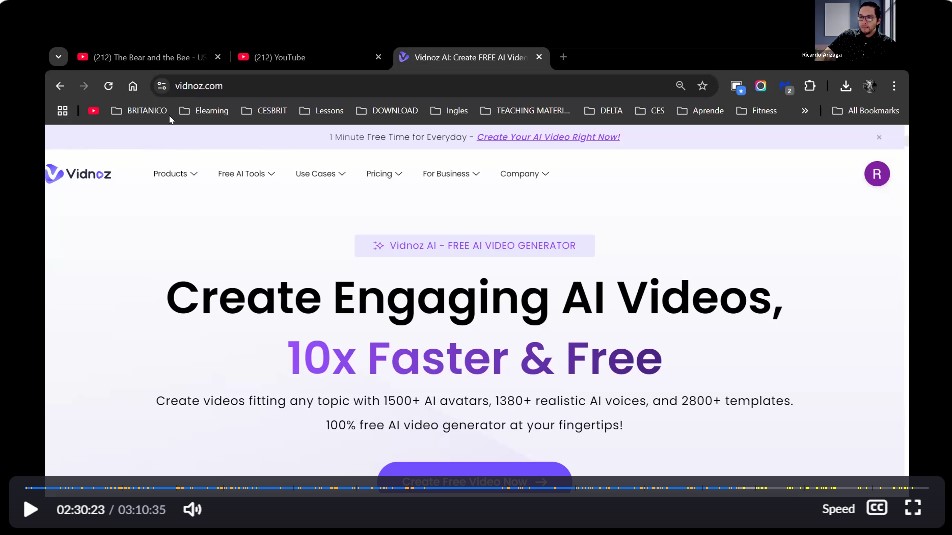Image resolution: width=952 pixels, height=535 pixels.
Task: Open the Fitness bookmark folder
Action: pos(756,111)
